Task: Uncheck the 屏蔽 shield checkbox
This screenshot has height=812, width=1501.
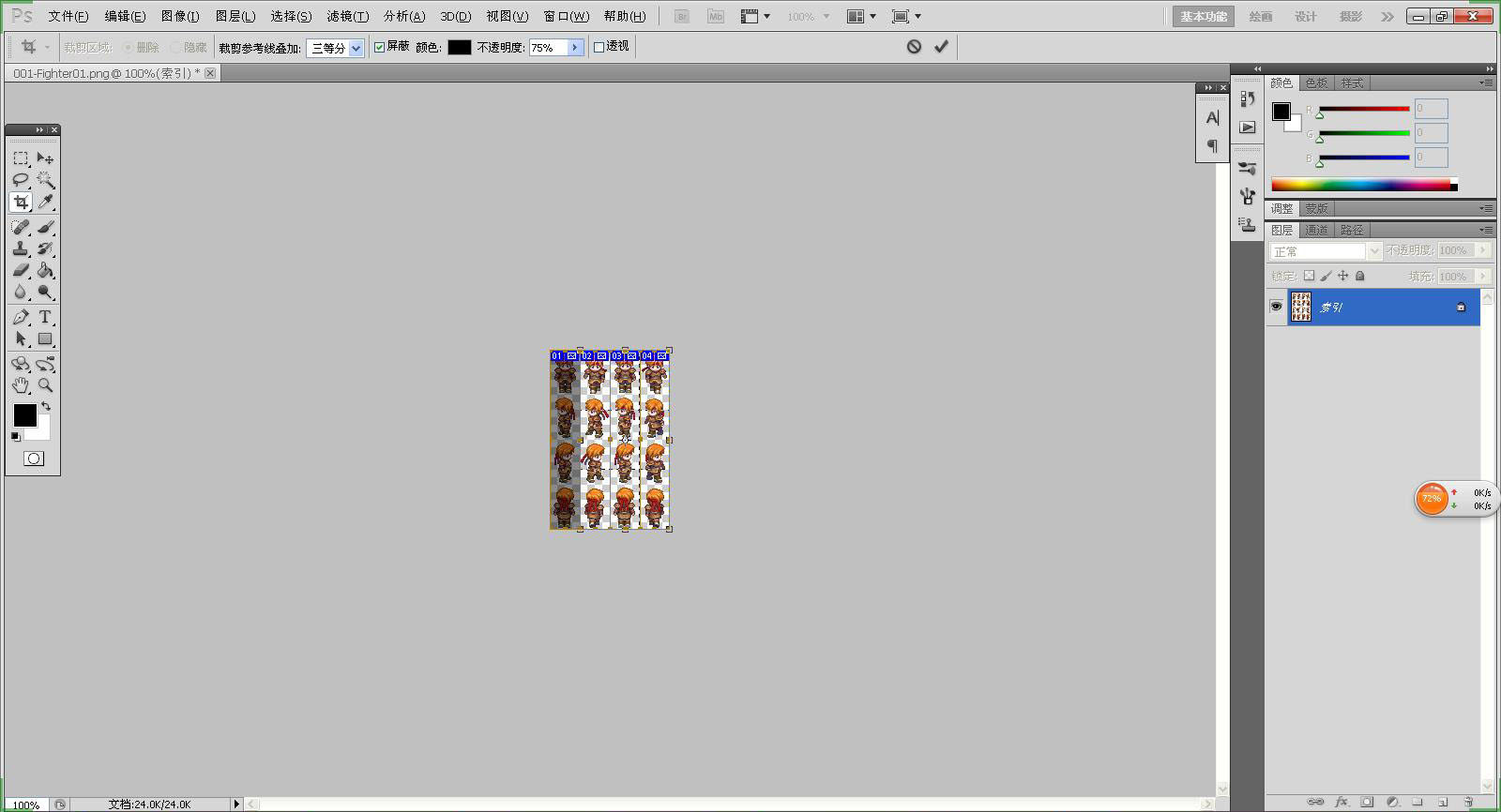Action: point(379,47)
